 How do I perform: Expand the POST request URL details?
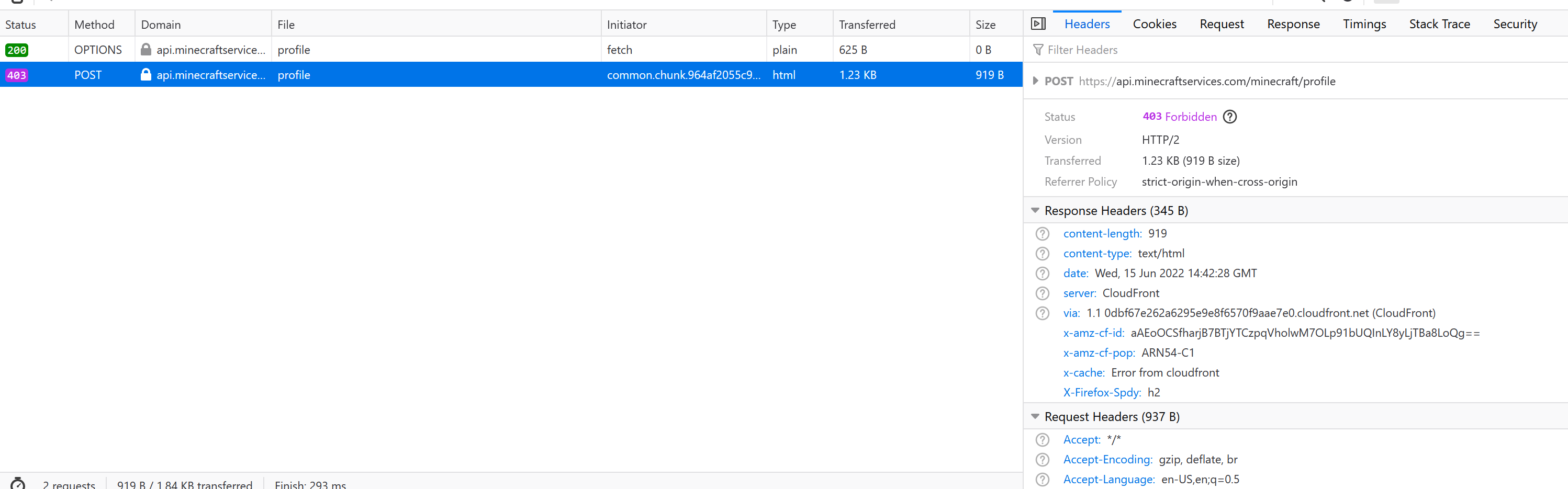pos(1035,81)
